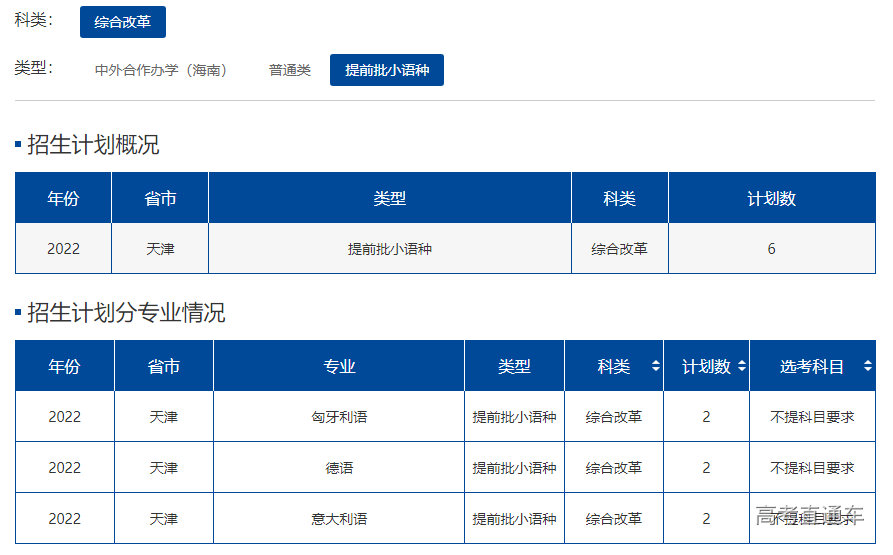This screenshot has width=893, height=555.
Task: Select the 提前批小语种 type button
Action: pyautogui.click(x=387, y=70)
